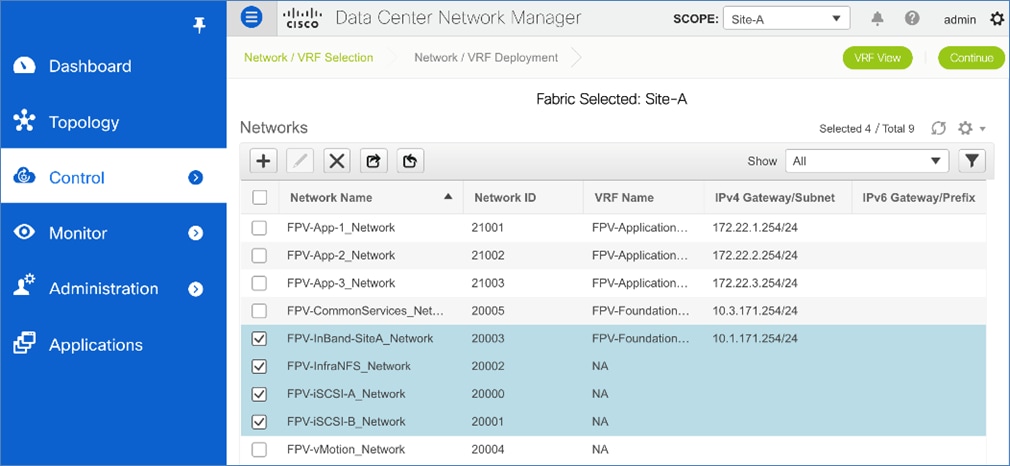Click the Administration user-gear icon
This screenshot has width=1010, height=466.
24,287
